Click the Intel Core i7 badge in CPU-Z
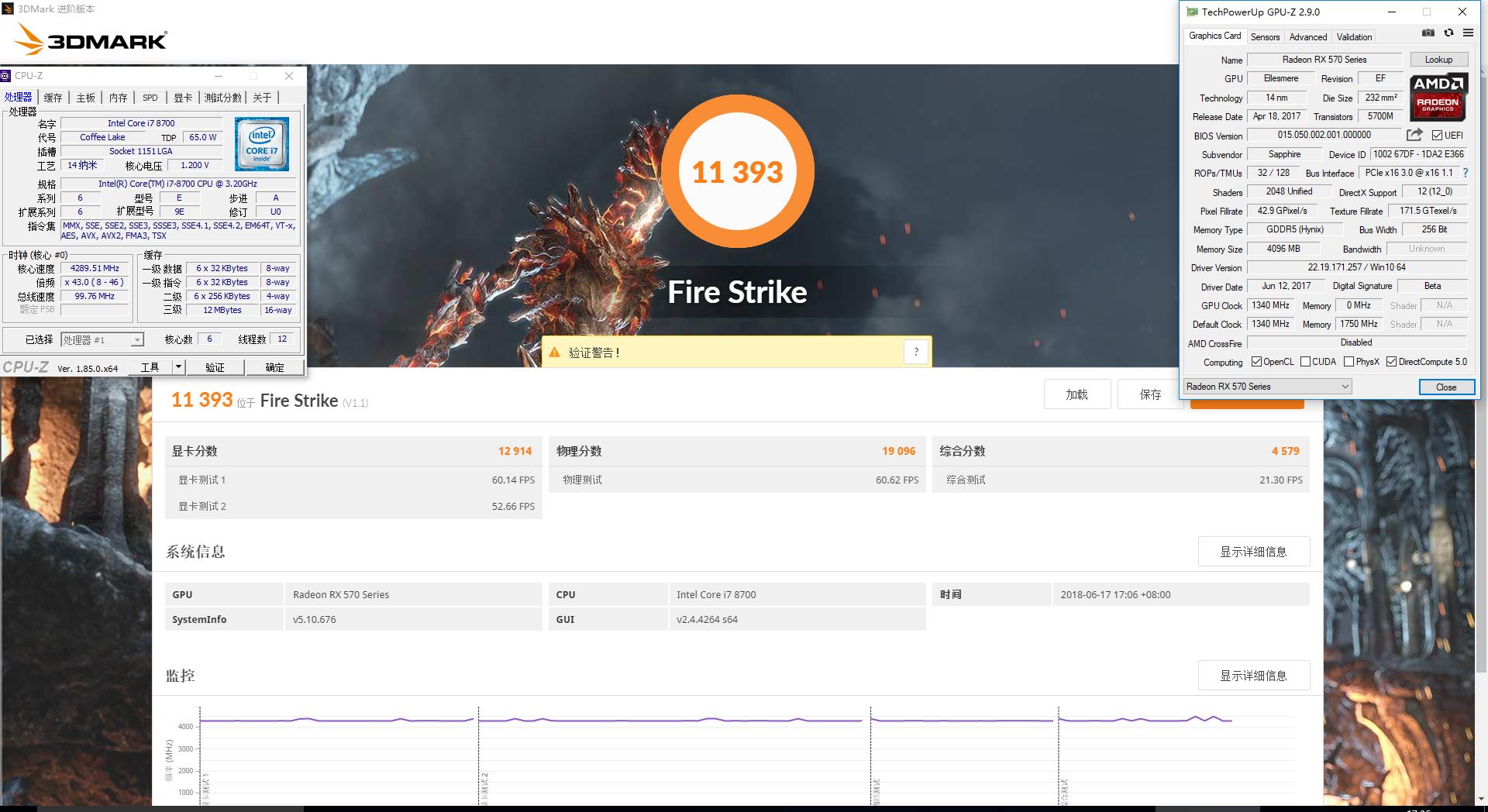The width and height of the screenshot is (1488, 812). coord(261,143)
